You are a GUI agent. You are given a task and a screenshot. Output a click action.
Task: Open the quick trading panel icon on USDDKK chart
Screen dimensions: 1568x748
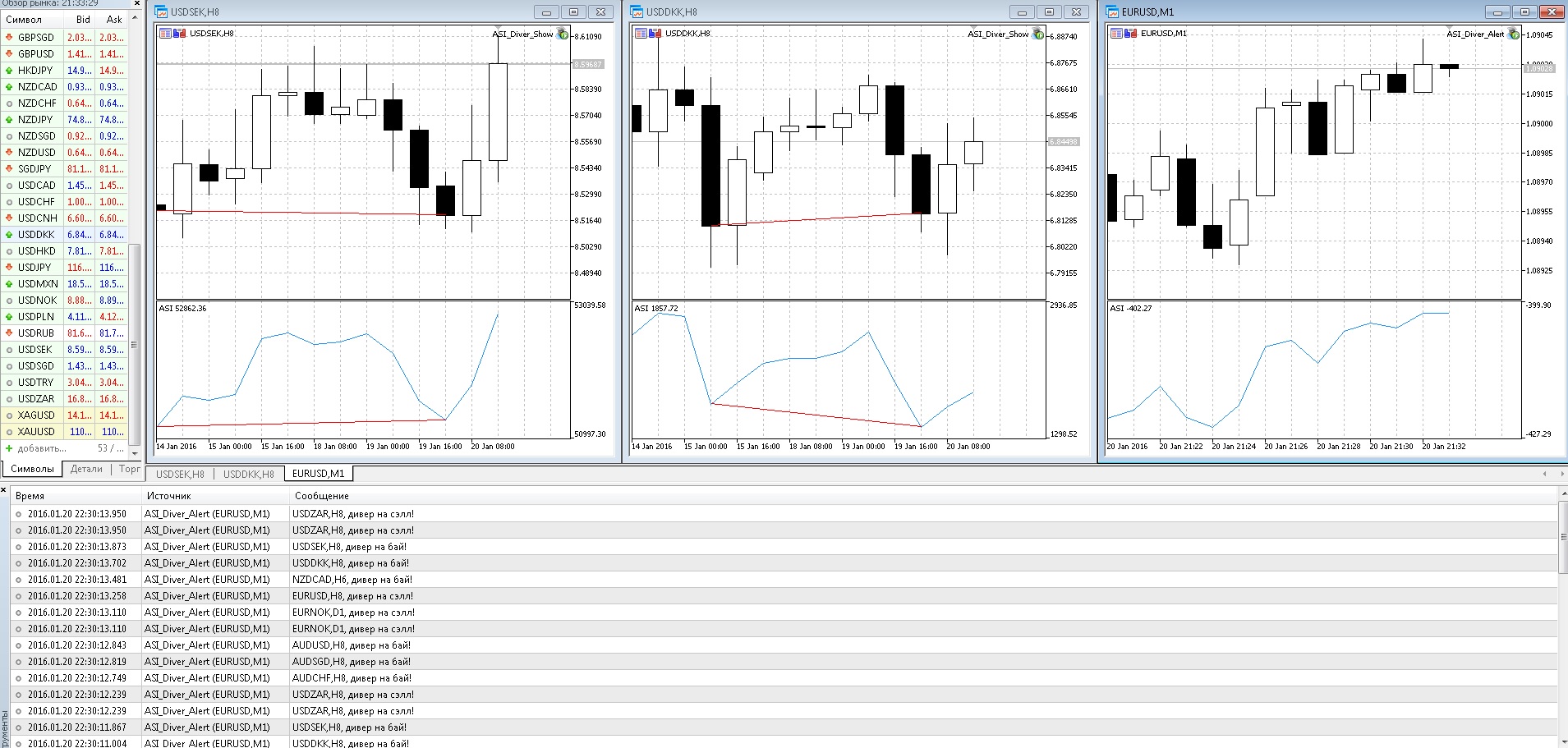[x=641, y=34]
